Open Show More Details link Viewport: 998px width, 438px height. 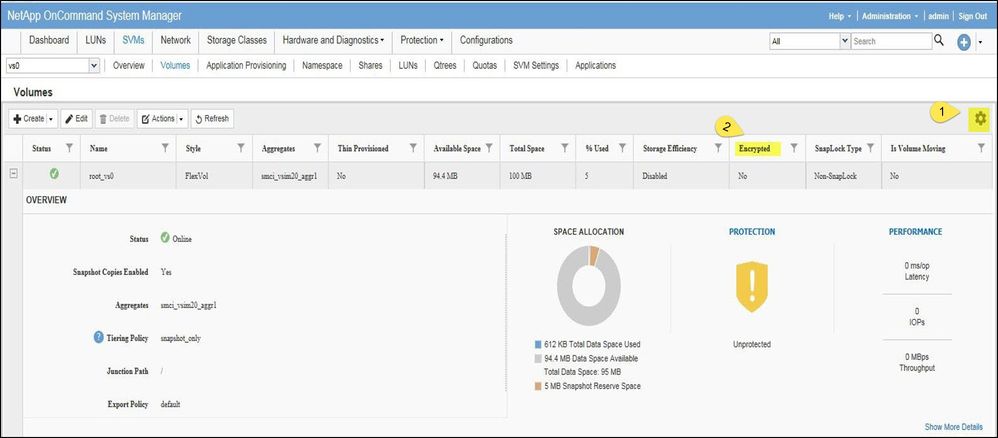coord(953,427)
